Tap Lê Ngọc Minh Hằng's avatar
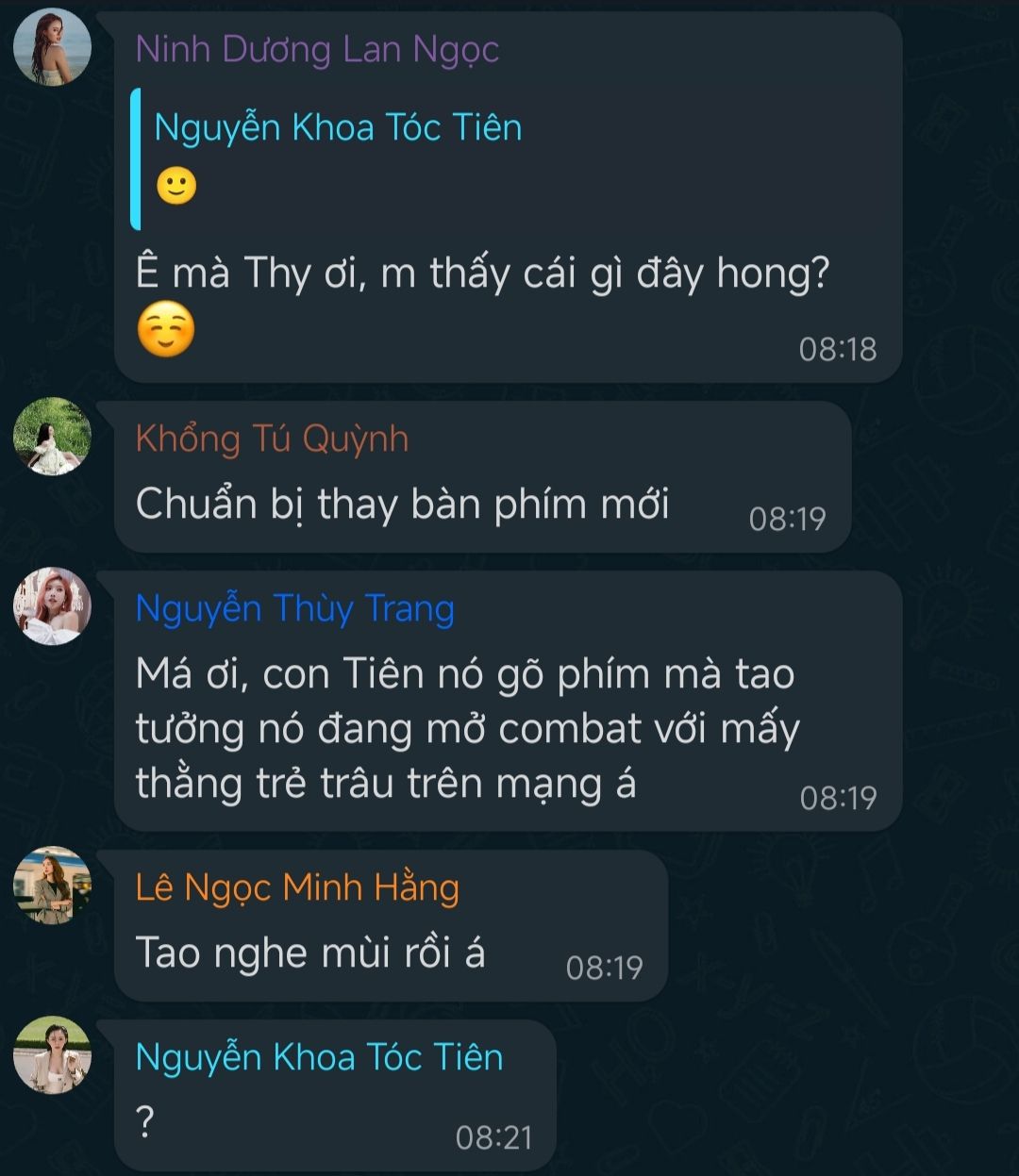Viewport: 1019px width, 1176px height. coord(52,885)
